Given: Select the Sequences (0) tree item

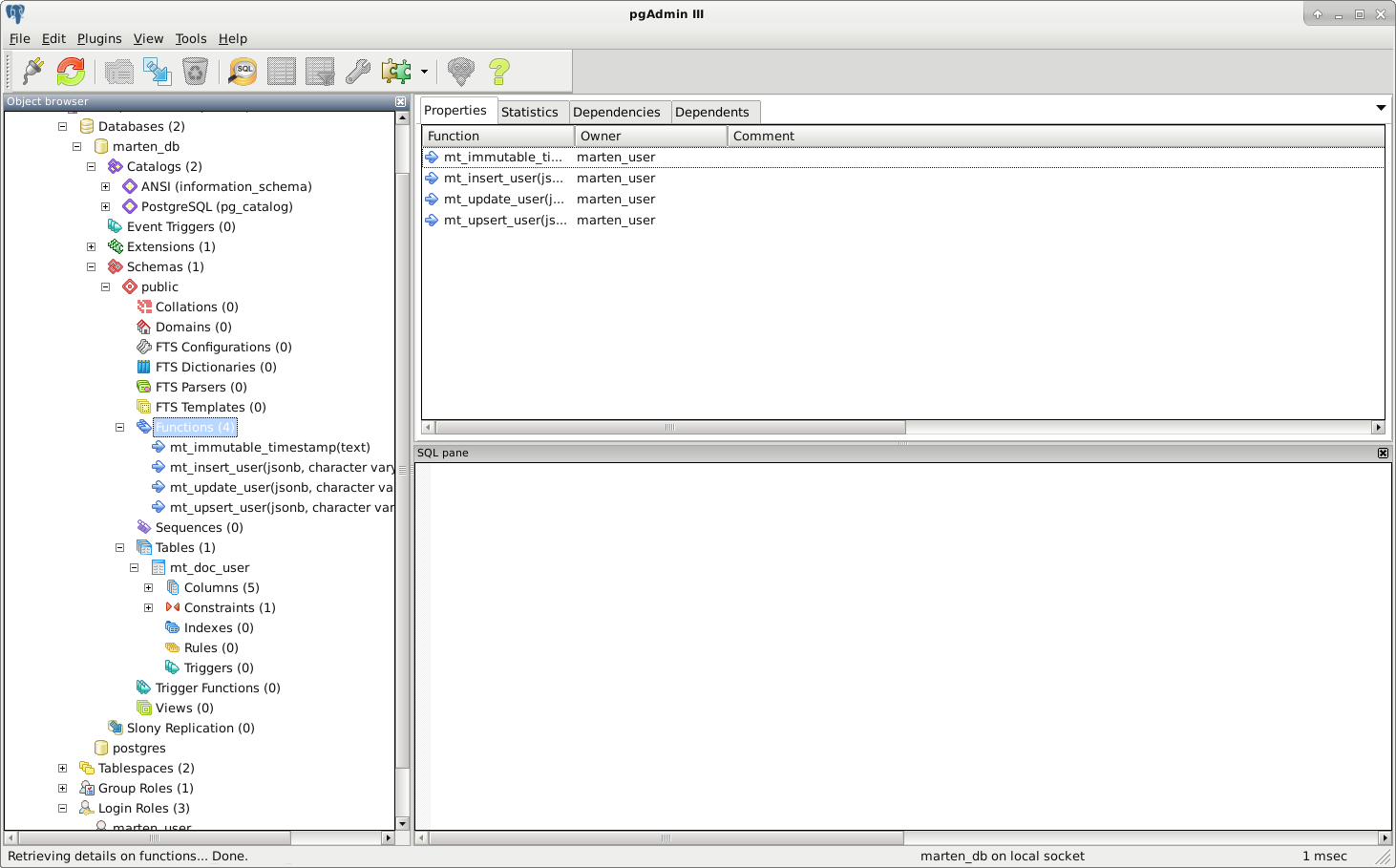Looking at the screenshot, I should pos(199,527).
